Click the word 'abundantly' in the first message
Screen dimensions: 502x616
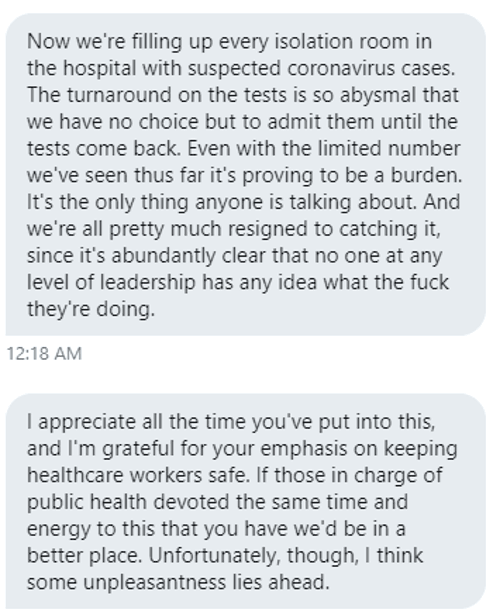point(163,255)
